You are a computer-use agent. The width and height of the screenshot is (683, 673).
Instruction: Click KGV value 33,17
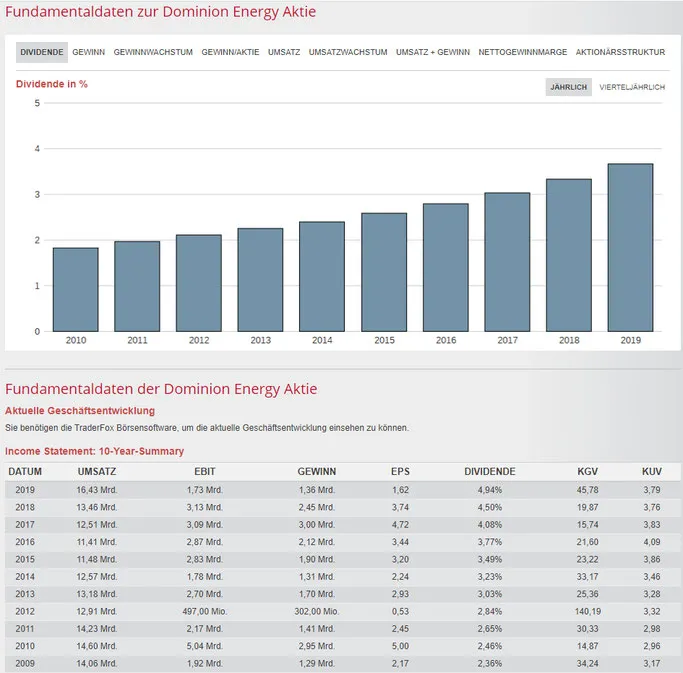pyautogui.click(x=588, y=576)
